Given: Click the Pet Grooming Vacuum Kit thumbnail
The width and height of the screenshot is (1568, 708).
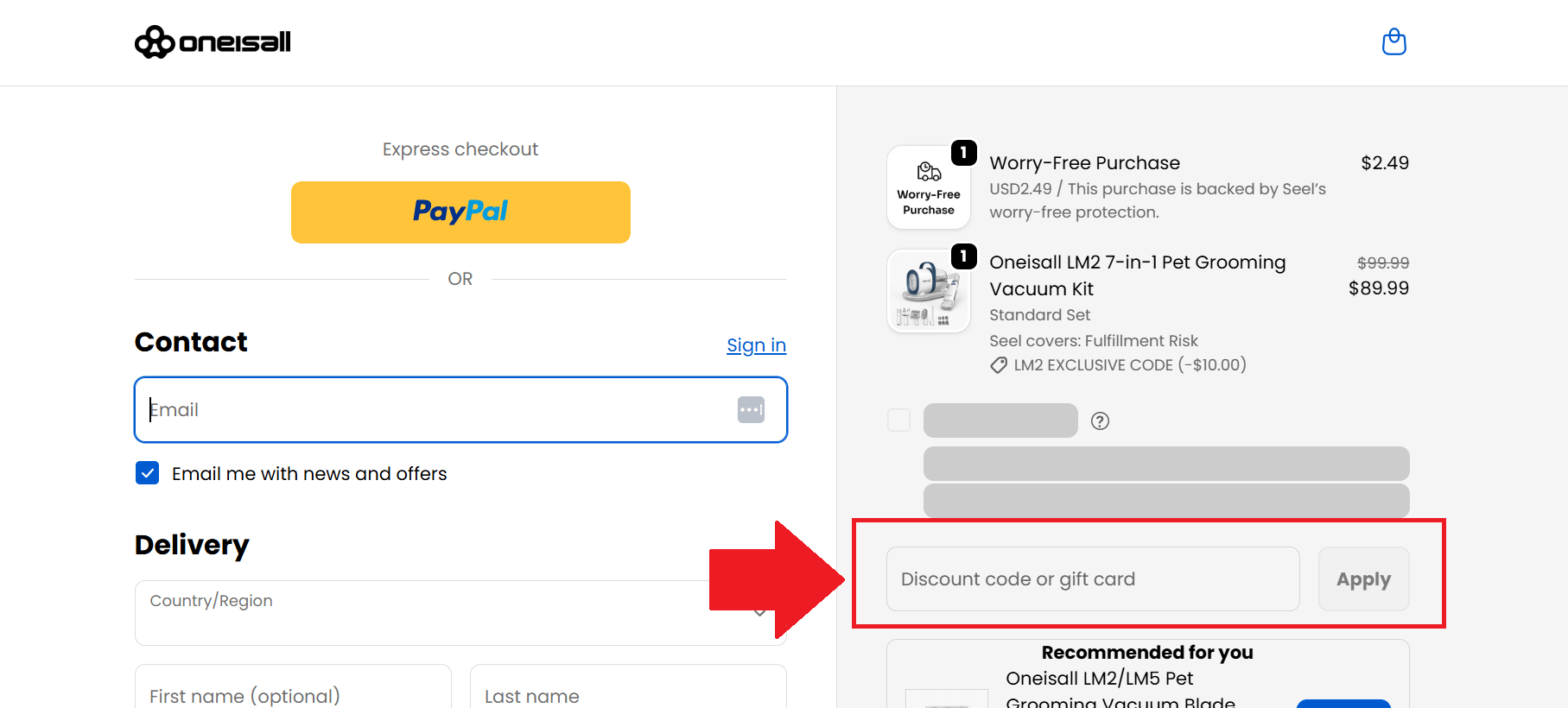Looking at the screenshot, I should [x=929, y=291].
